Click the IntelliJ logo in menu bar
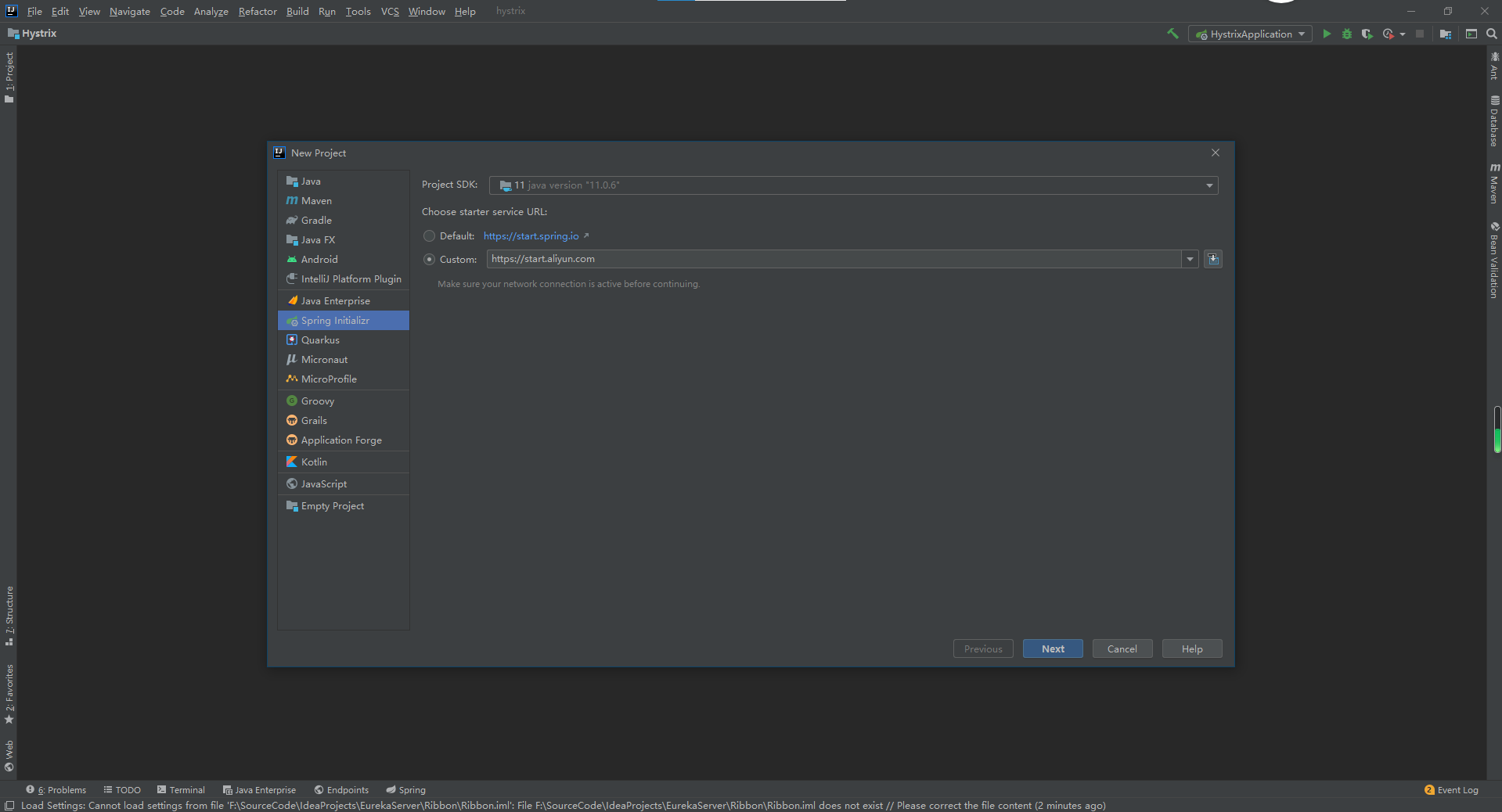 tap(11, 11)
